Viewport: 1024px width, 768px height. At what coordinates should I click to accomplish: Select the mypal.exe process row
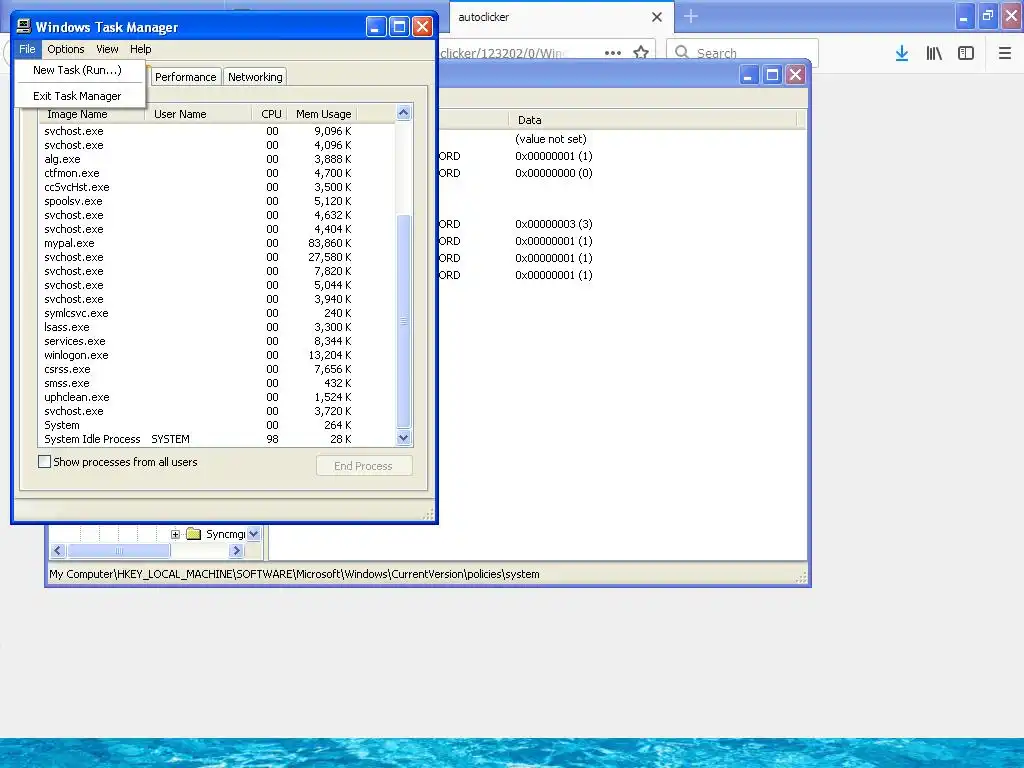point(217,243)
